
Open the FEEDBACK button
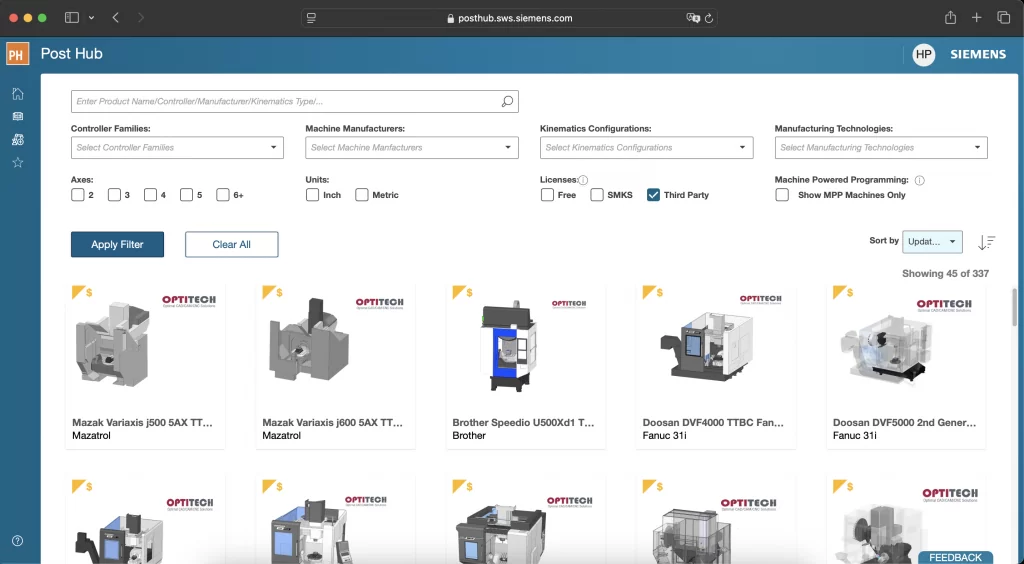955,557
